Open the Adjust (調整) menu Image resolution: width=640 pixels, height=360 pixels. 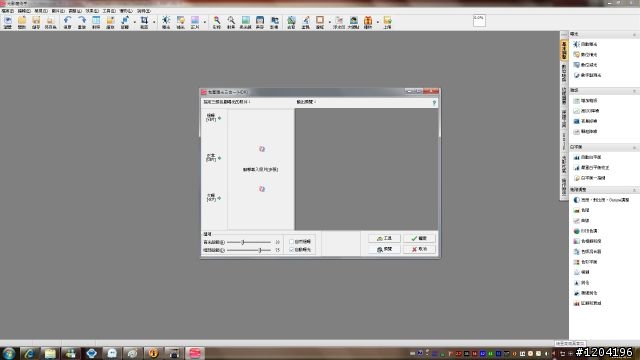coord(75,11)
